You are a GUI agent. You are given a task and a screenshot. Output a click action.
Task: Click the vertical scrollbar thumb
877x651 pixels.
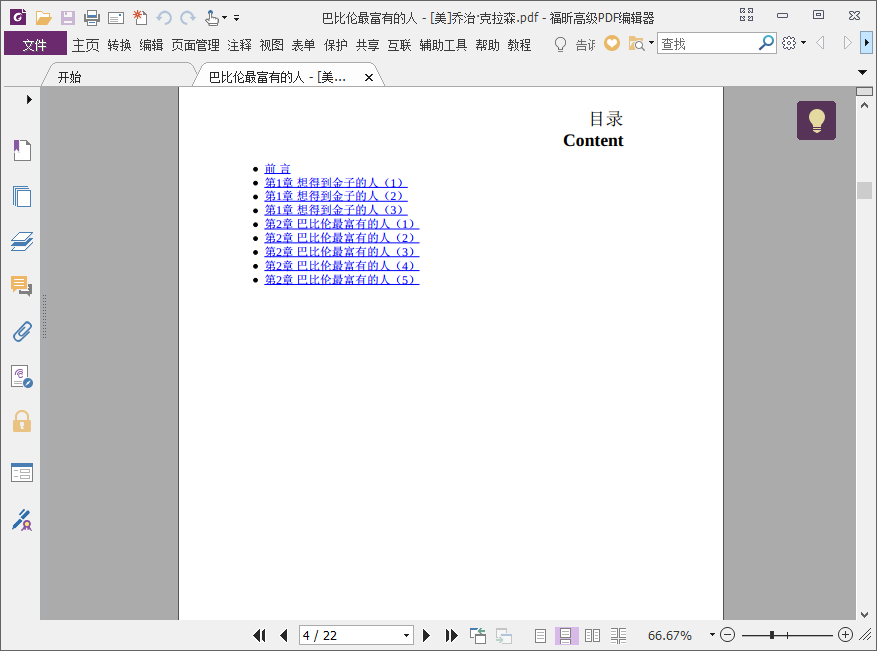click(864, 190)
